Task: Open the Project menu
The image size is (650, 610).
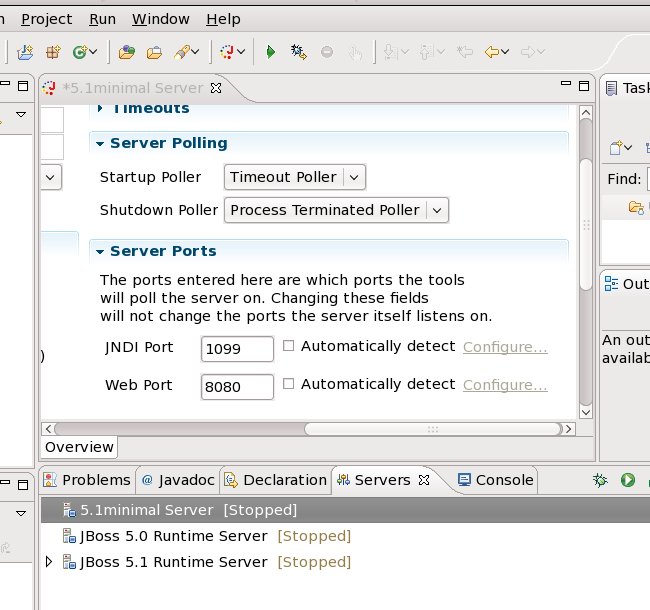Action: tap(46, 19)
